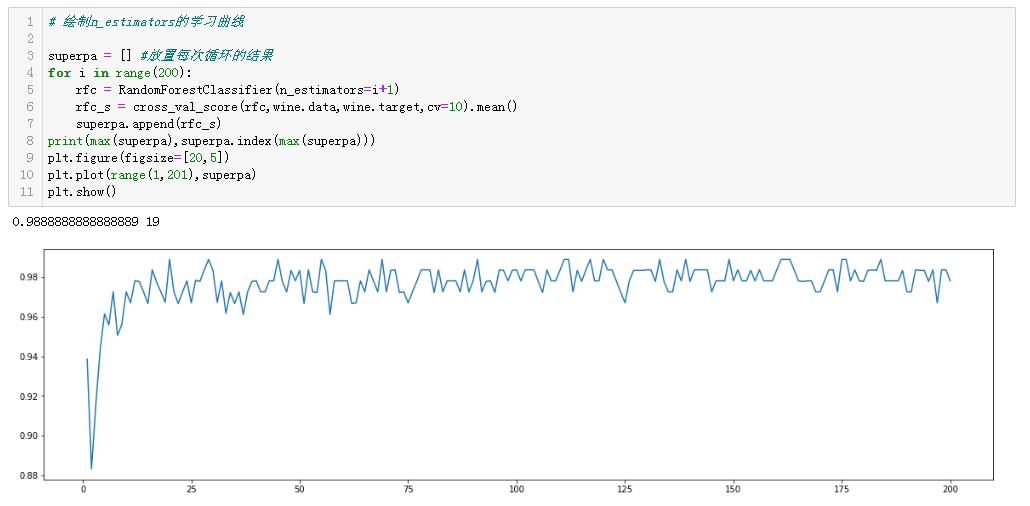The width and height of the screenshot is (1030, 506).
Task: Click the printed output "0.9888888888888889 19"
Action: 86,221
